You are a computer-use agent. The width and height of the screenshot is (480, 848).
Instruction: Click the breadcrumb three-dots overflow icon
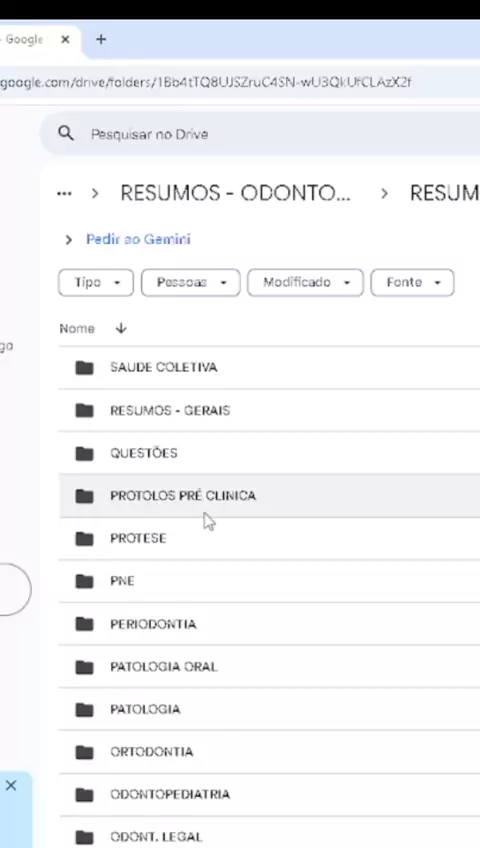(x=64, y=194)
